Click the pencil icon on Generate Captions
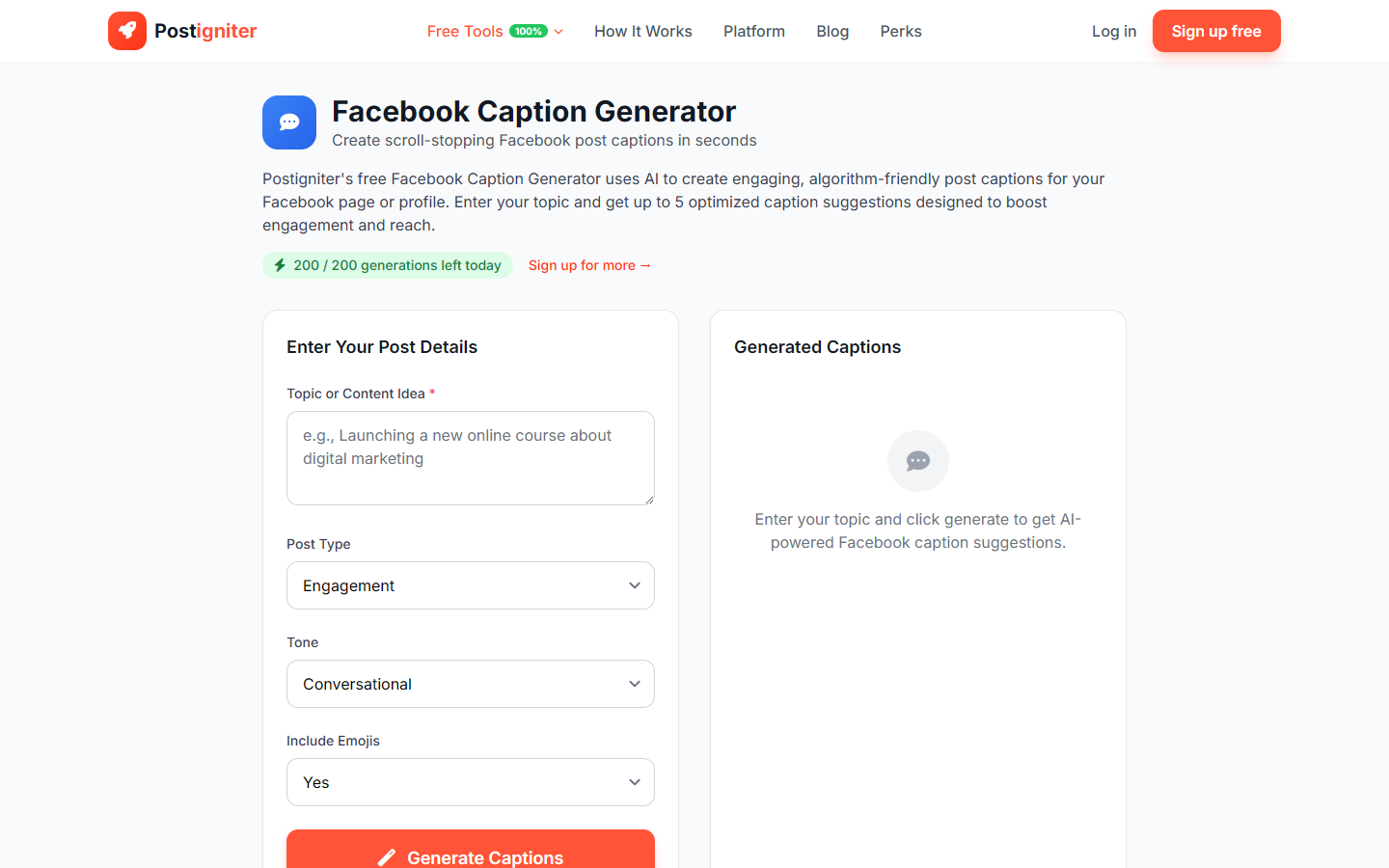 pyautogui.click(x=387, y=856)
